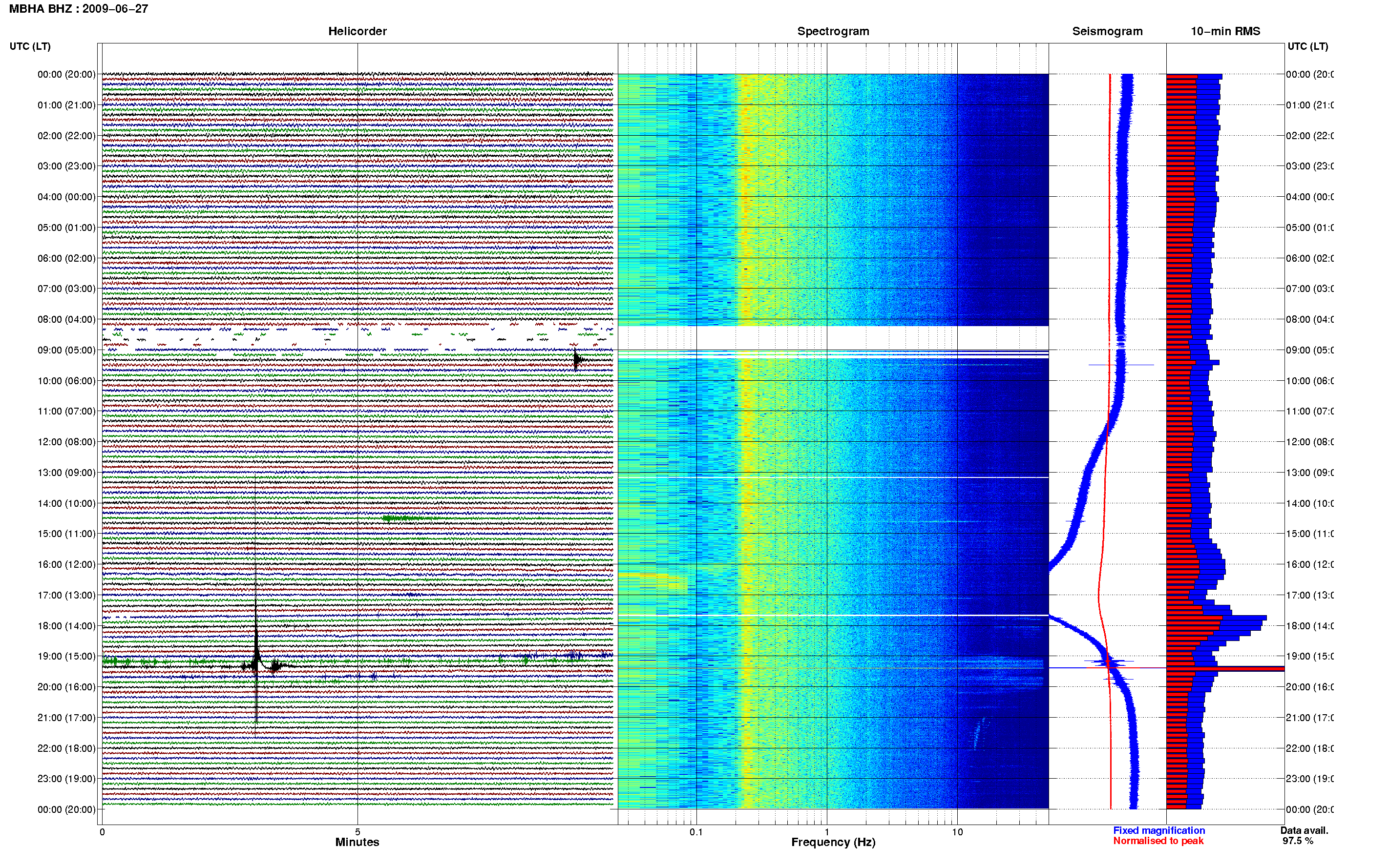The width and height of the screenshot is (1389, 868).
Task: Click the left '17:00 (13:00)' time label
Action: point(66,595)
